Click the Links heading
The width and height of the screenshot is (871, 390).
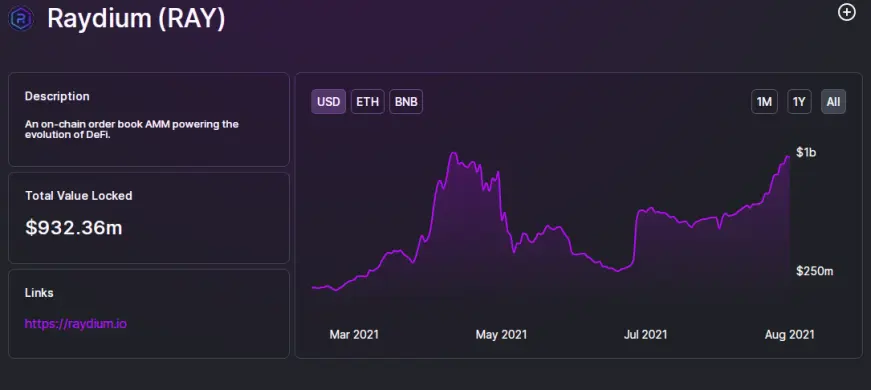click(39, 293)
